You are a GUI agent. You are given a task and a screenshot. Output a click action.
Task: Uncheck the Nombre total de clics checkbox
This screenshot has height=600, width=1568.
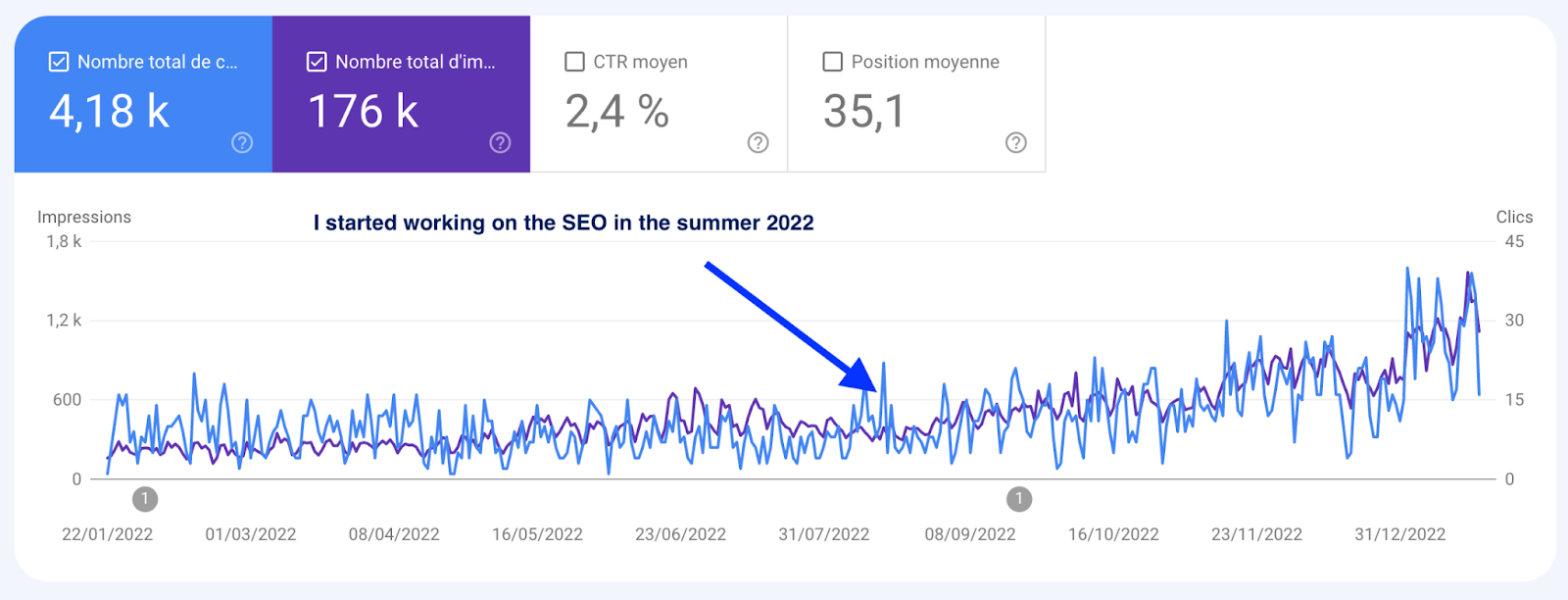pos(59,62)
